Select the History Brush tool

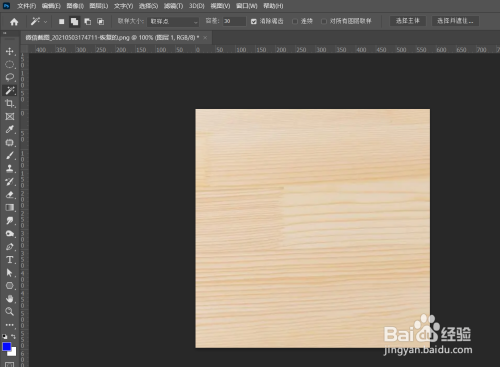click(x=10, y=181)
